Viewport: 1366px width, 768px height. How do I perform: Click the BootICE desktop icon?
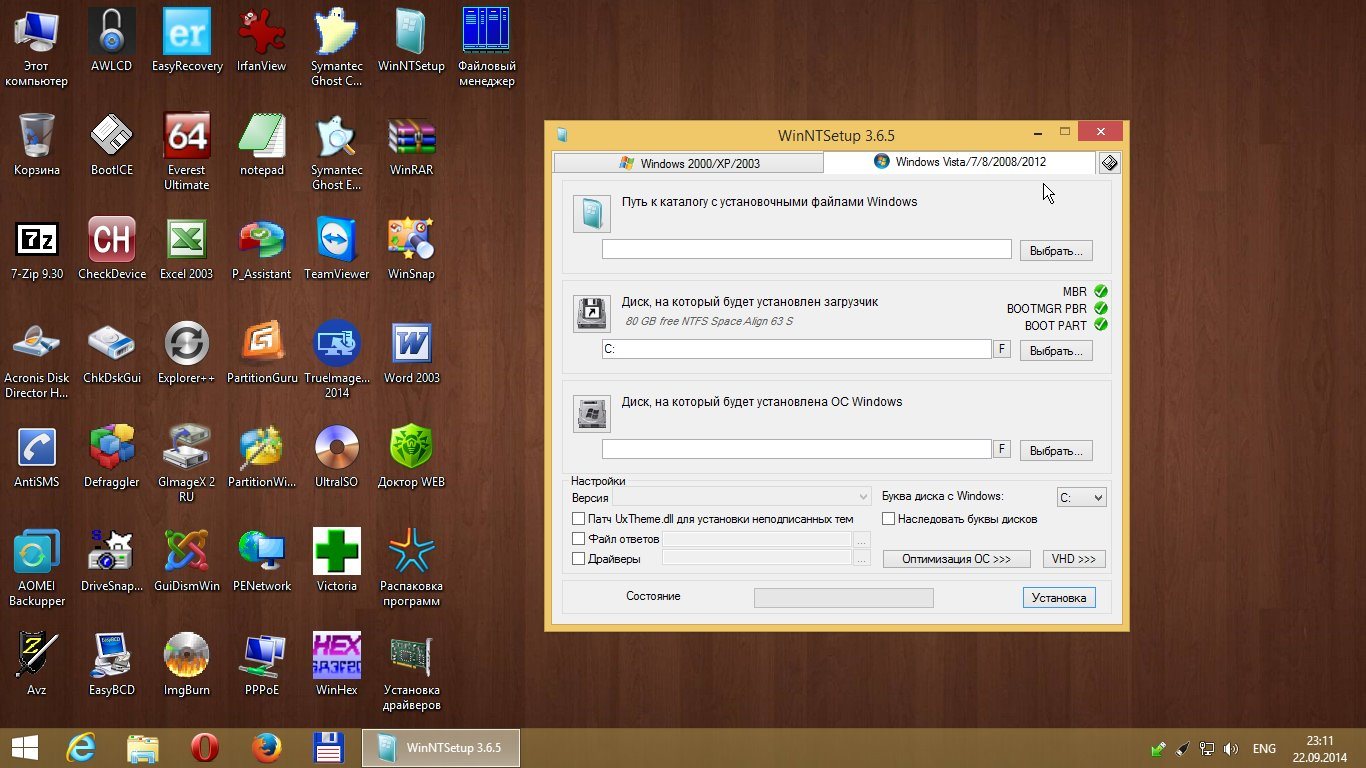pyautogui.click(x=112, y=145)
